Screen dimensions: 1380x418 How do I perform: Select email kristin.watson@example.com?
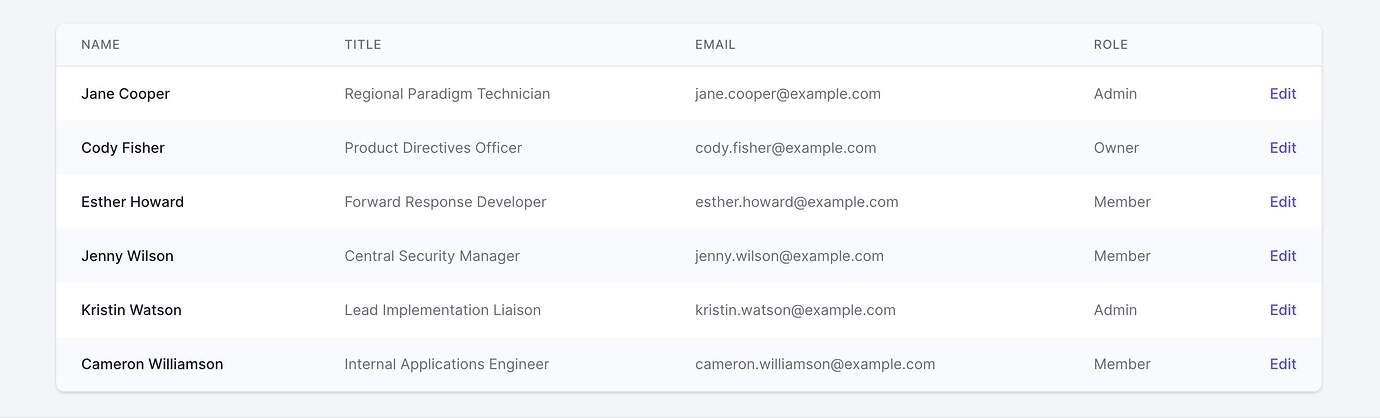pos(795,310)
